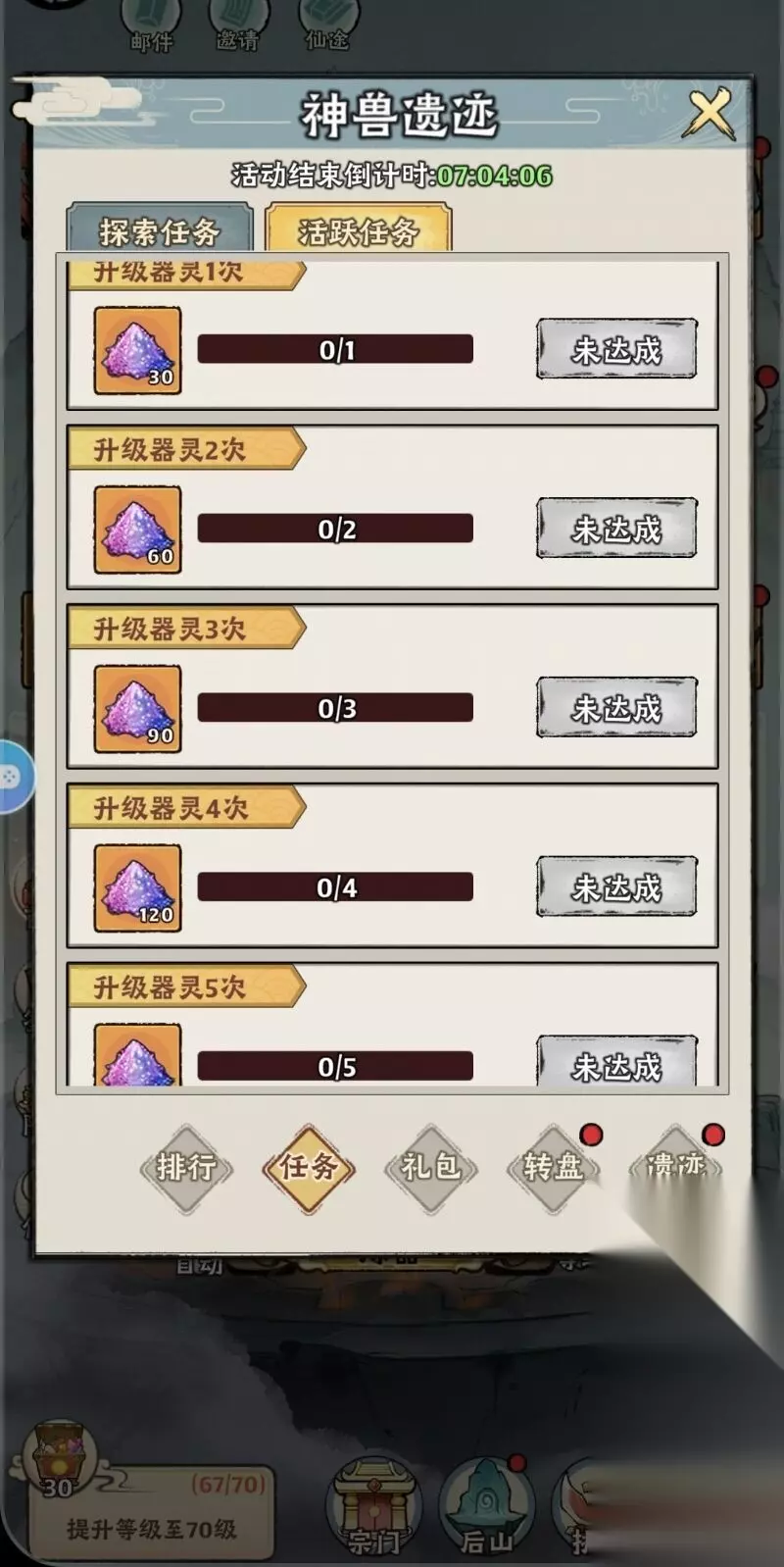
Task: Open the 礼包 gift pack diamond icon
Action: (x=430, y=1167)
